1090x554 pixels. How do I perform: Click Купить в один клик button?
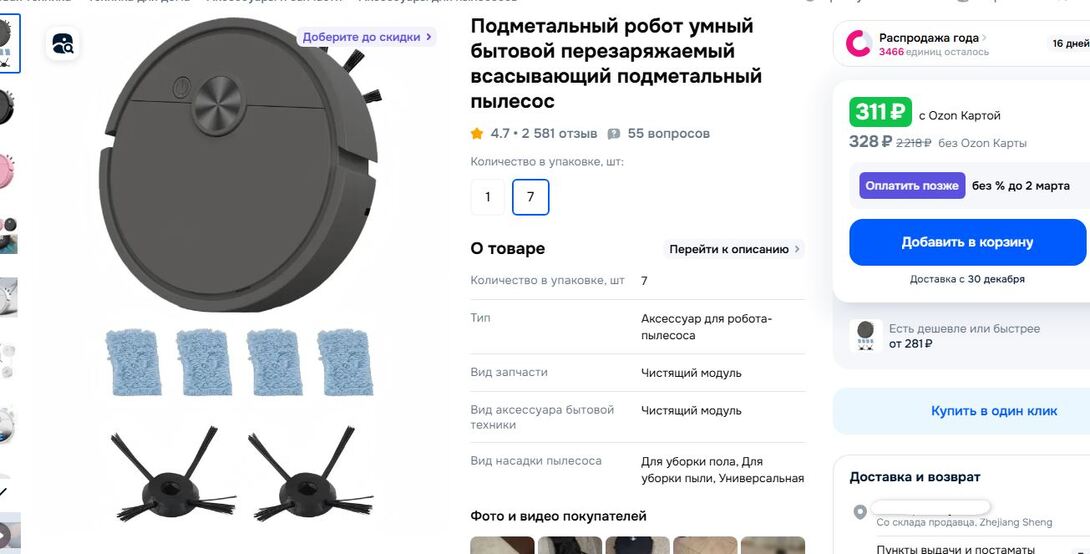coord(994,411)
